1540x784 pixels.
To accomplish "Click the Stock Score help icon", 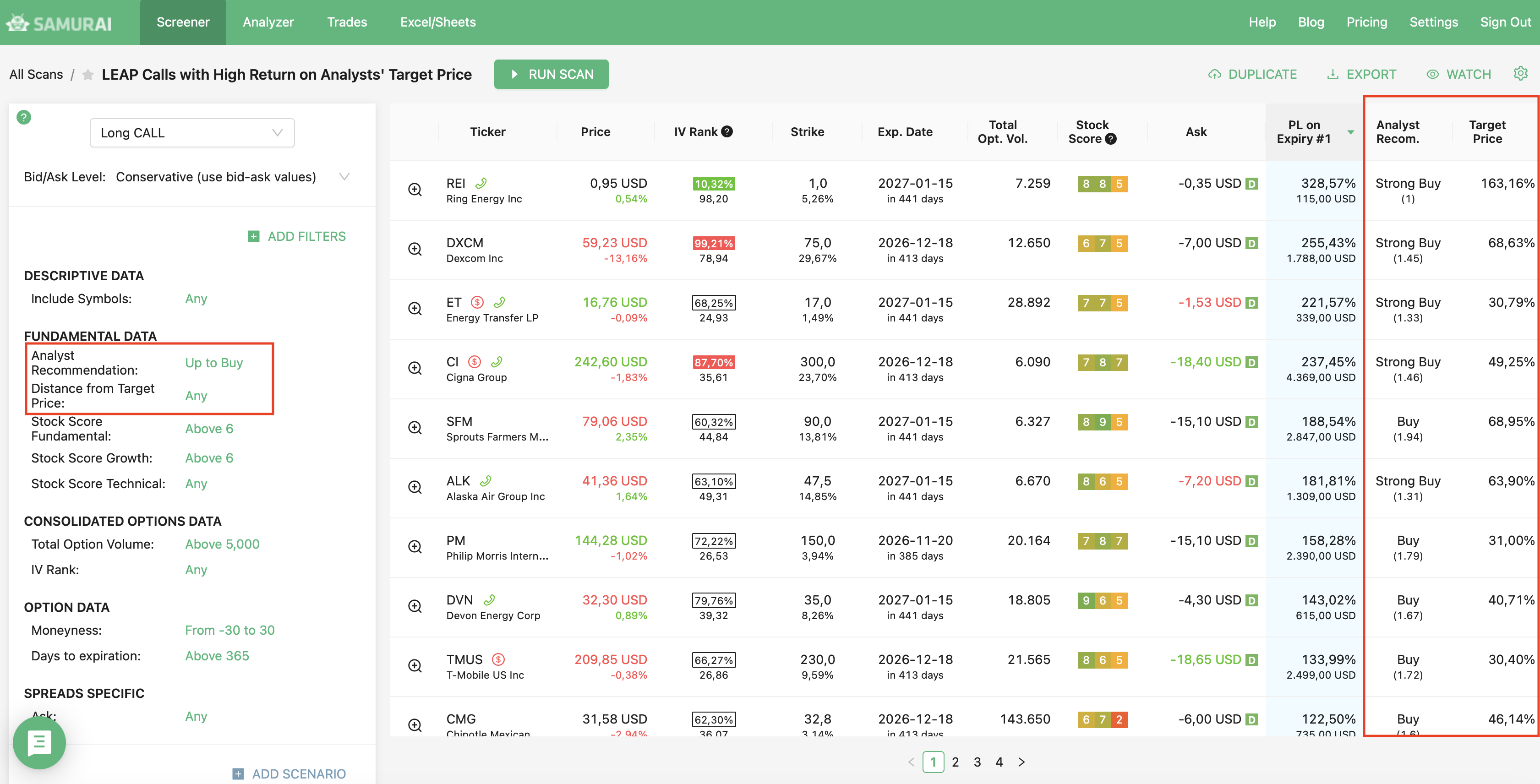I will pyautogui.click(x=1111, y=139).
